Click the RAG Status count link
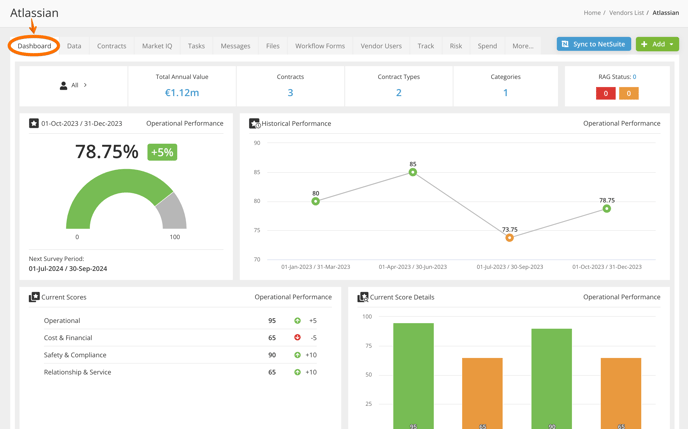The width and height of the screenshot is (688, 429). tap(634, 77)
